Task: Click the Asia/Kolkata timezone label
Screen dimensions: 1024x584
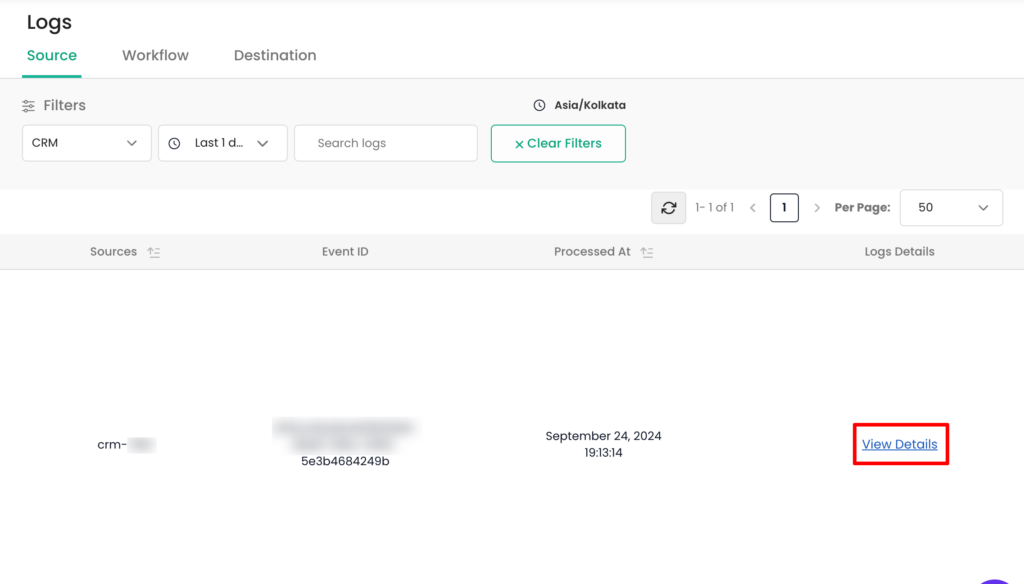Action: click(x=590, y=105)
